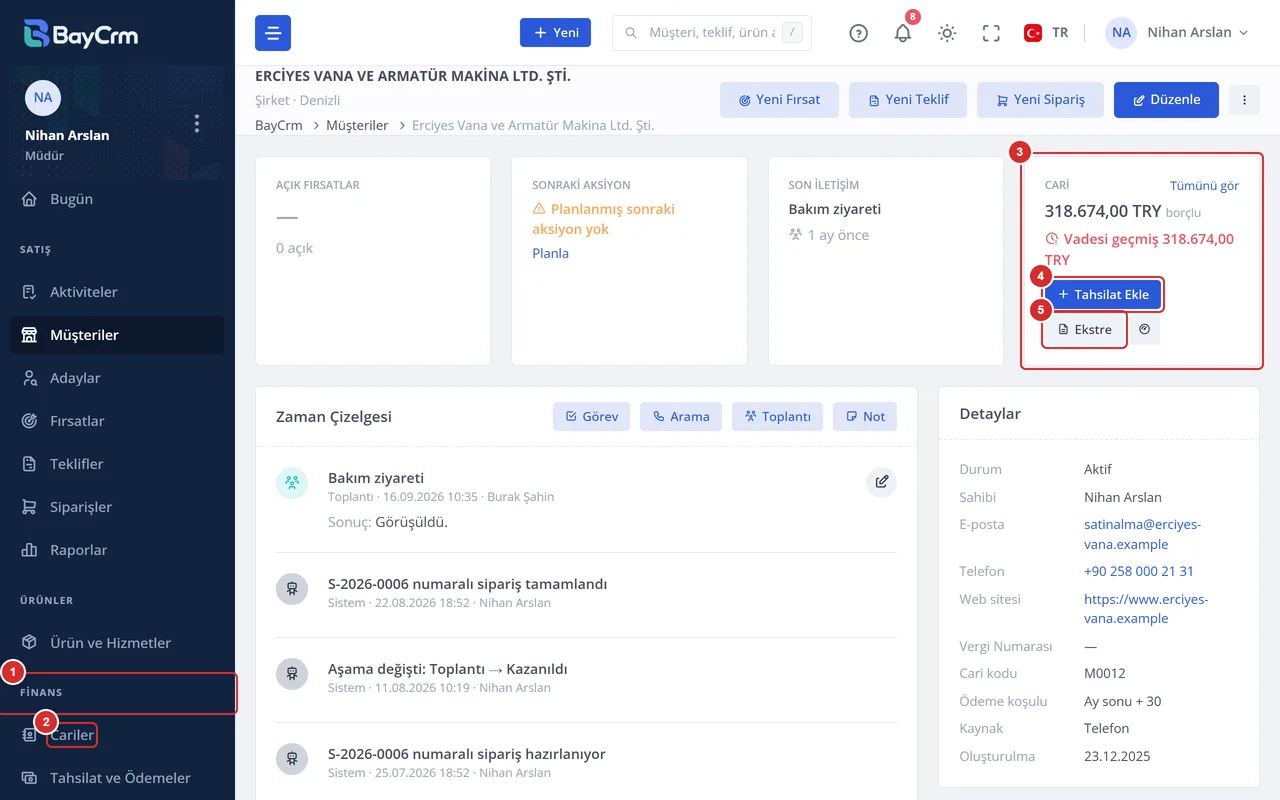The image size is (1280, 800).
Task: Click the NA avatar in the sidebar
Action: [x=43, y=97]
